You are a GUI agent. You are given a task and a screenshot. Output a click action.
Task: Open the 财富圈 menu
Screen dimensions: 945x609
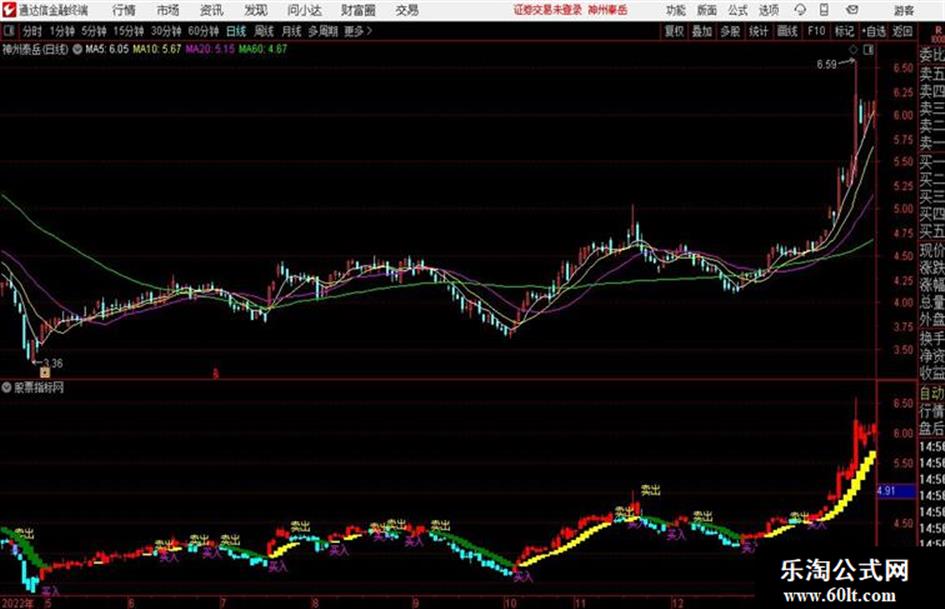(x=358, y=10)
